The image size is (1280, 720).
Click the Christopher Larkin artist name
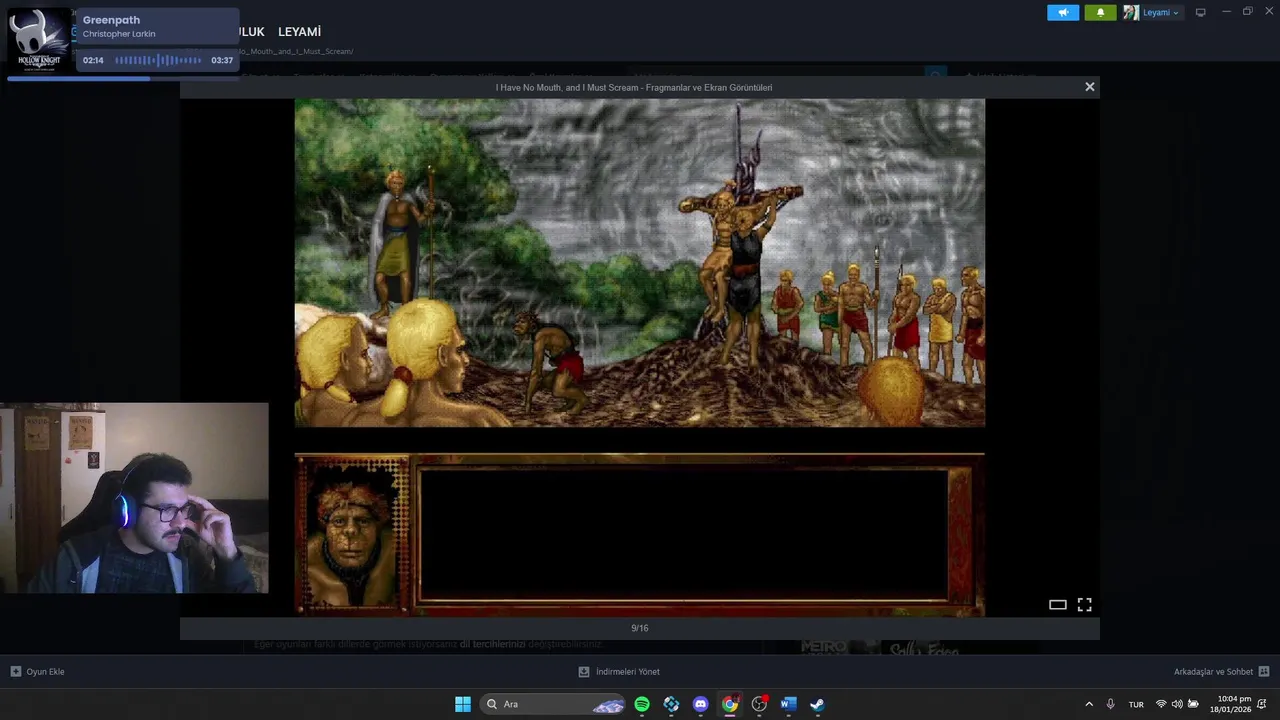coord(119,34)
